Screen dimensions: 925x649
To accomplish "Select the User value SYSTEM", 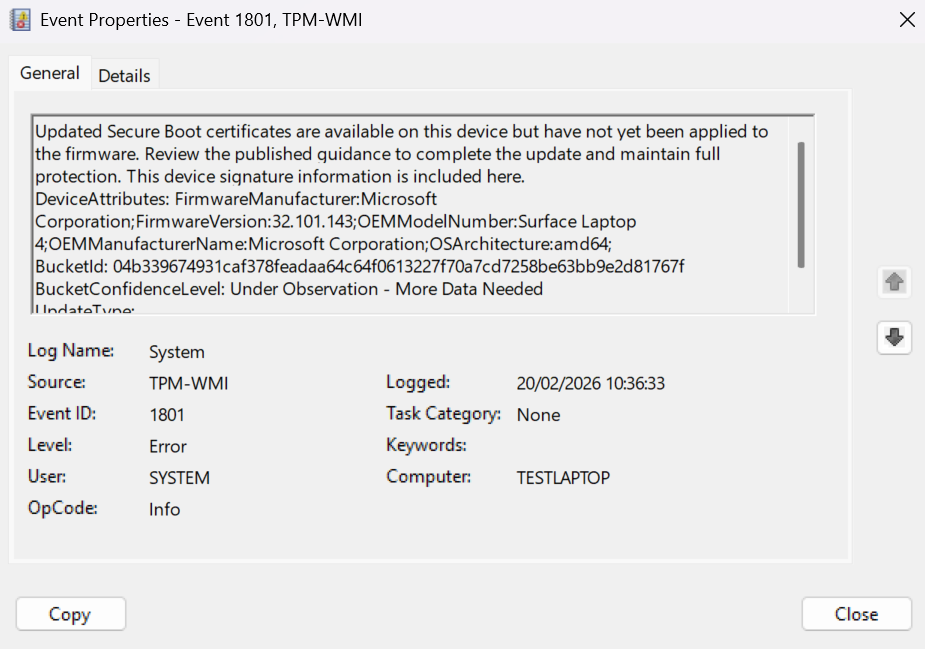I will [x=179, y=478].
